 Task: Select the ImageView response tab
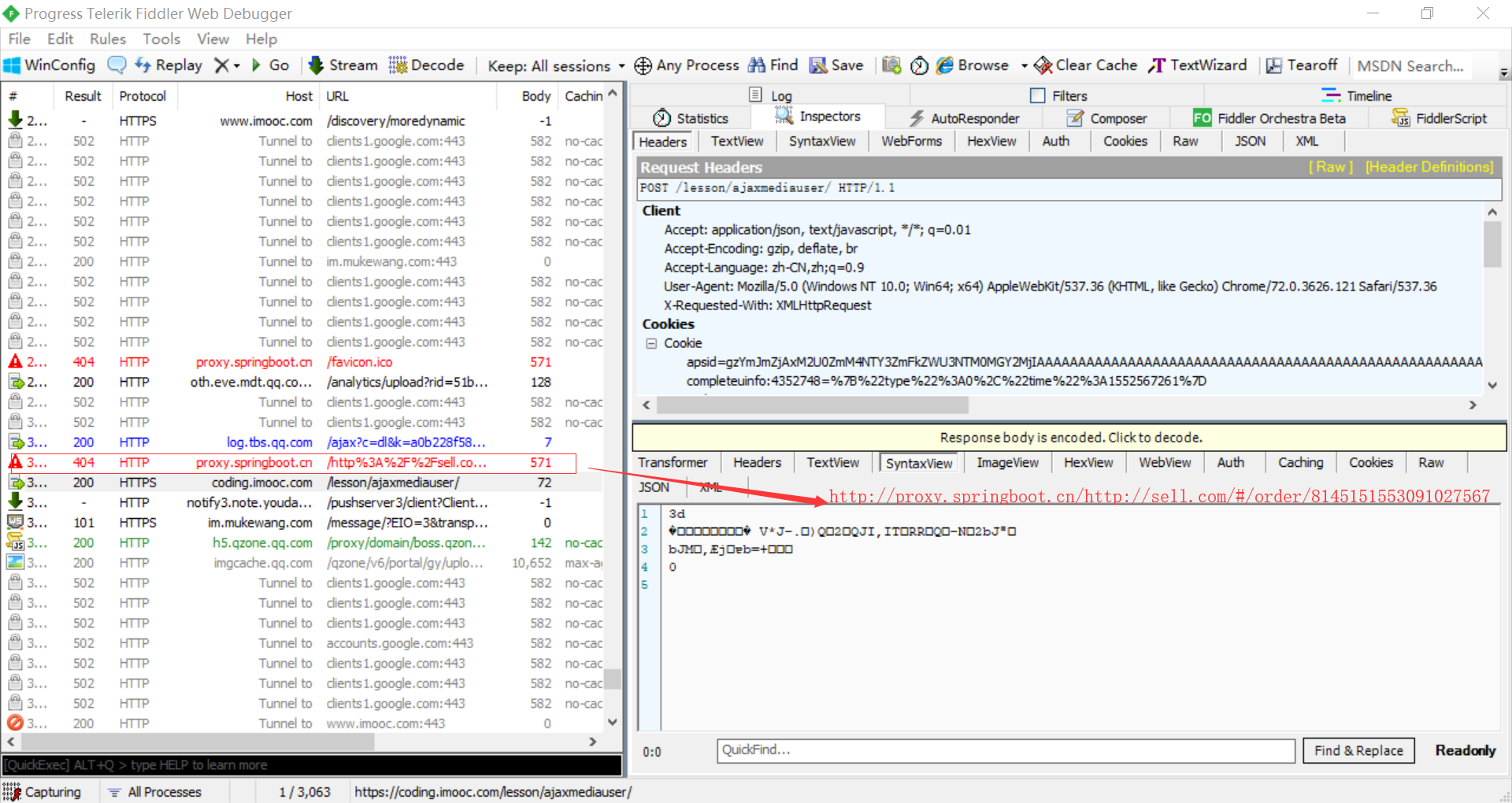point(1007,463)
